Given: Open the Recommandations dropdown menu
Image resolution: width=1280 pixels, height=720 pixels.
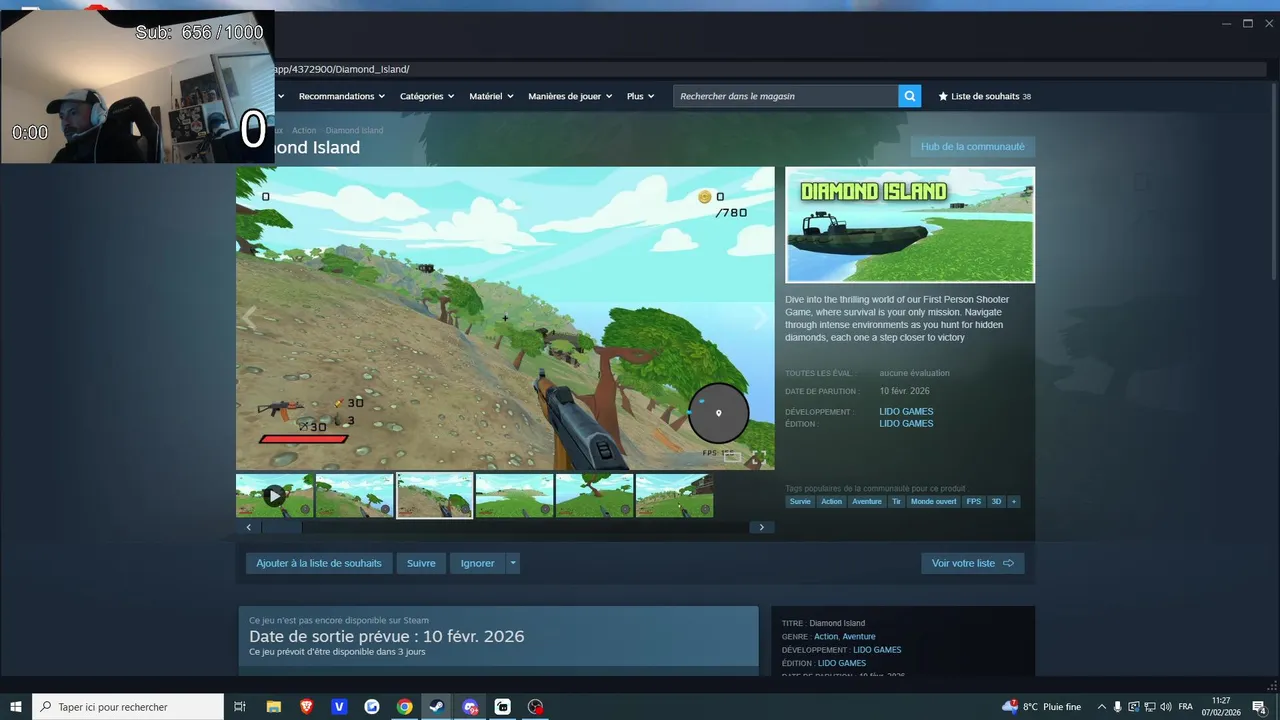Looking at the screenshot, I should coord(342,96).
